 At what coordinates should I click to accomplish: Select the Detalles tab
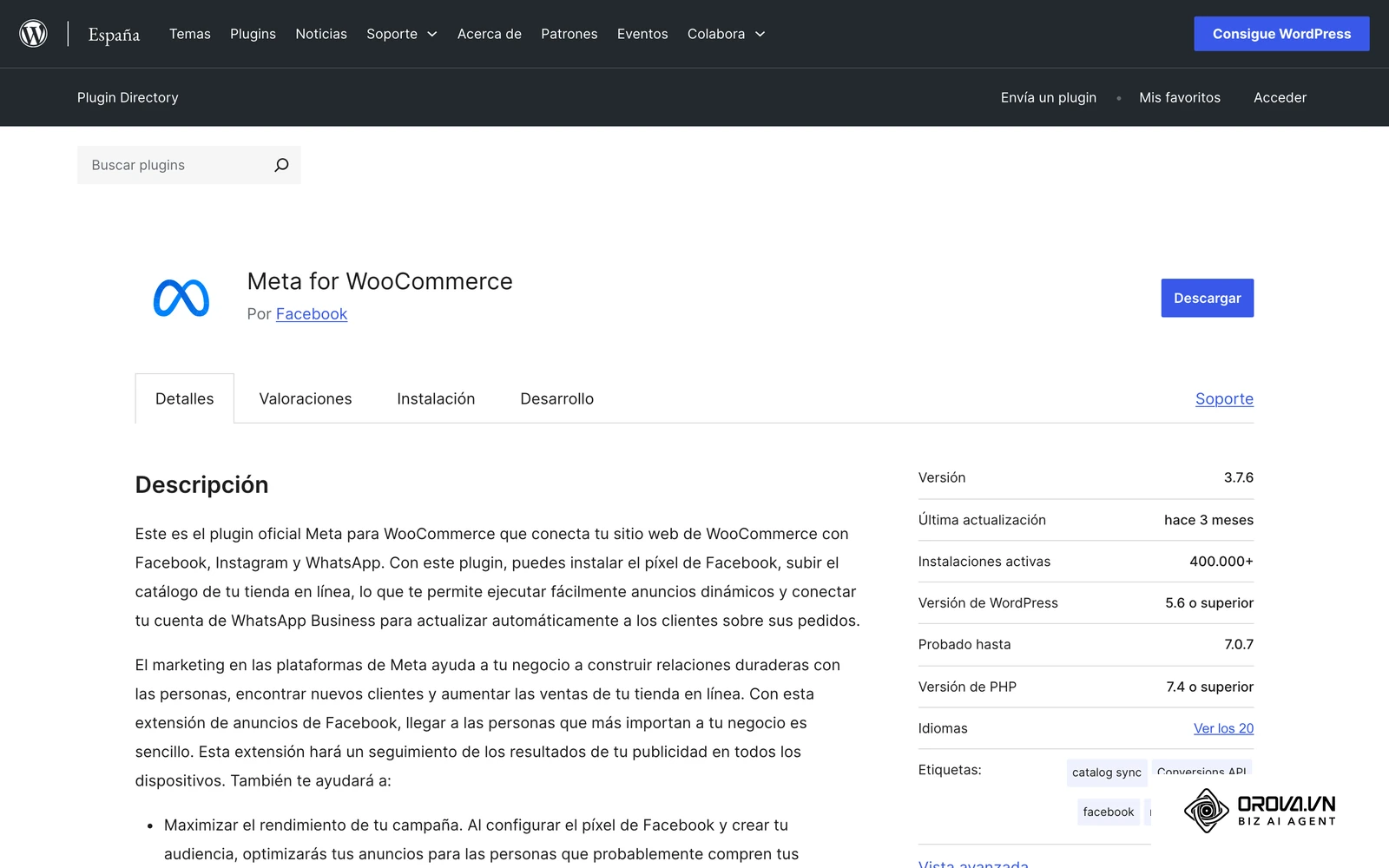pos(185,398)
